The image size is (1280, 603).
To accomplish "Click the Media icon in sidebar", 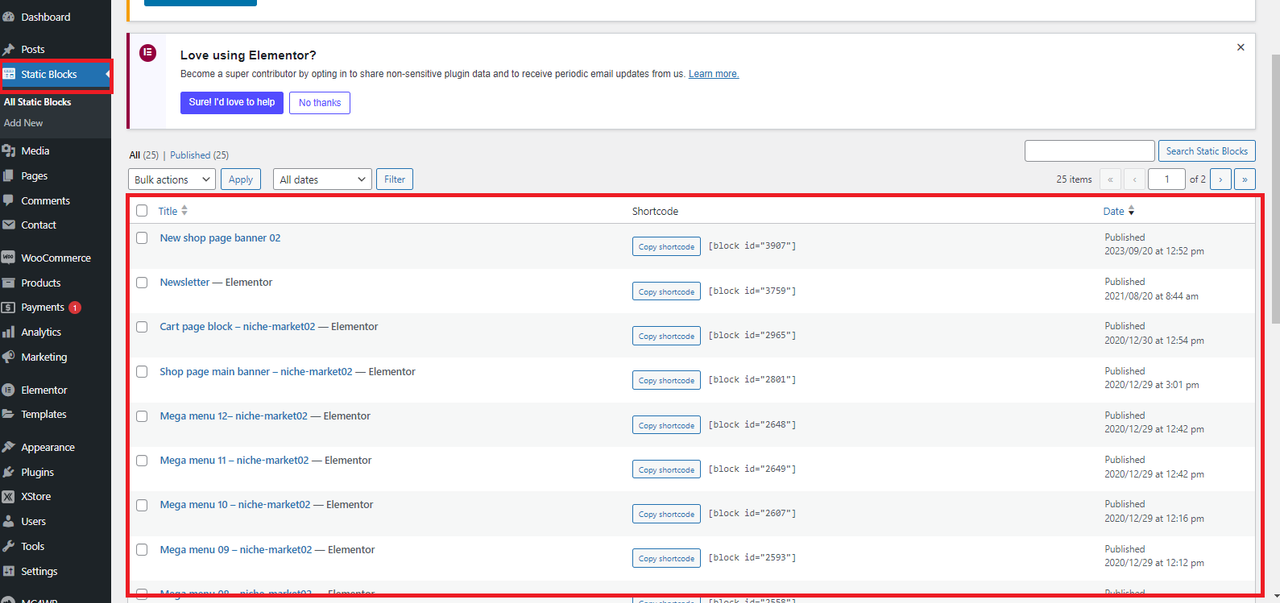I will (x=9, y=151).
